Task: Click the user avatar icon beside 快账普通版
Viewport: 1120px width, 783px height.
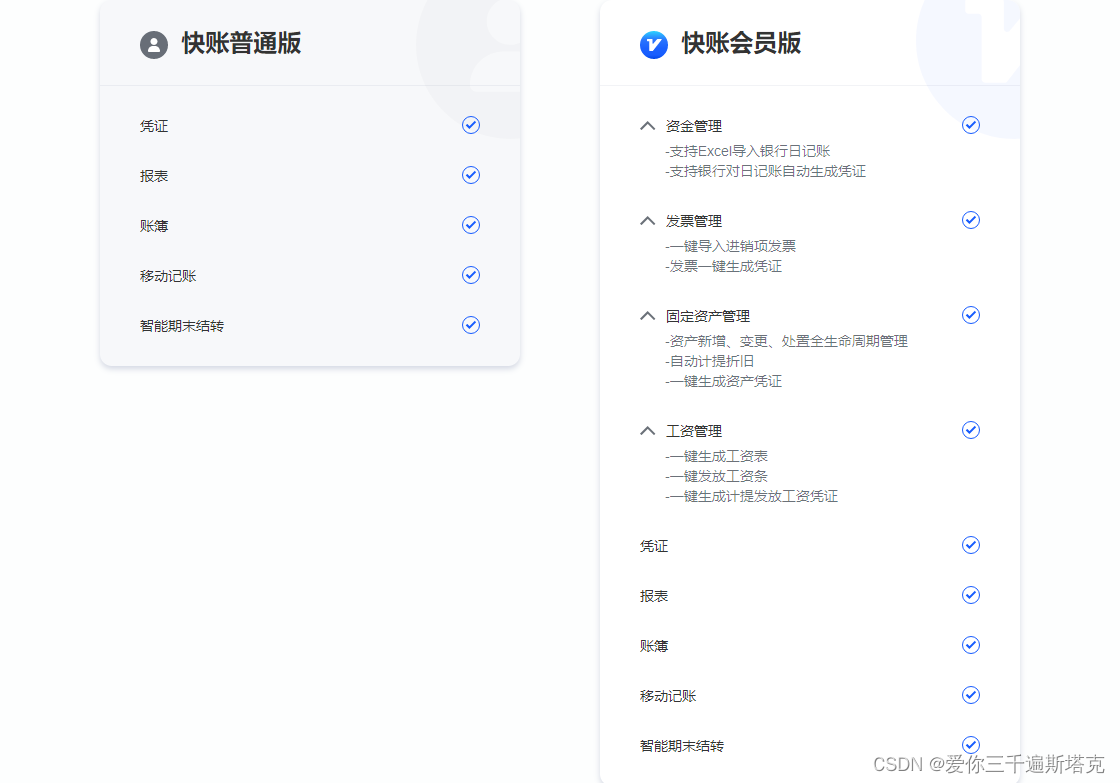Action: (x=154, y=44)
